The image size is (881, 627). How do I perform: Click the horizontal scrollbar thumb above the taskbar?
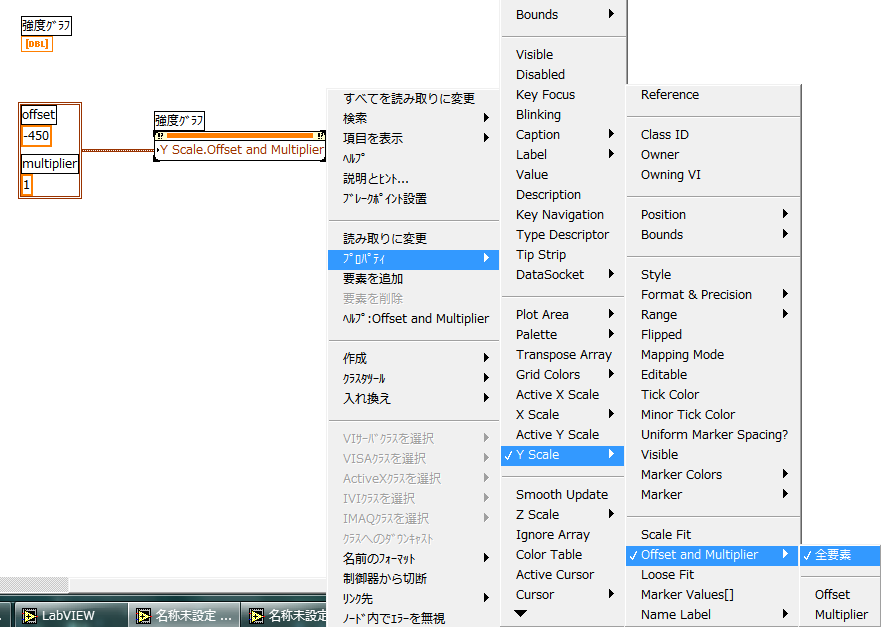click(x=34, y=585)
